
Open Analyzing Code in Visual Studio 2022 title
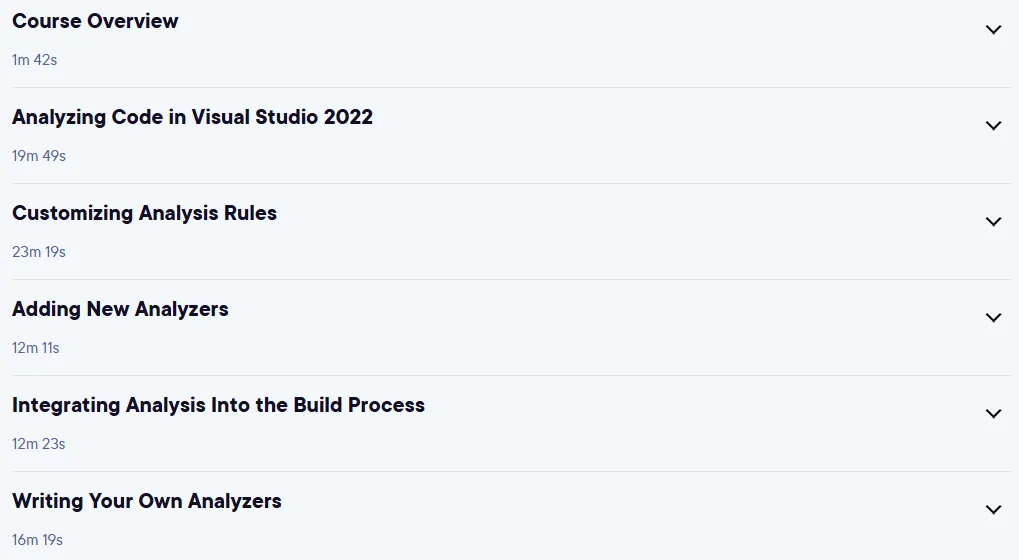pos(192,117)
